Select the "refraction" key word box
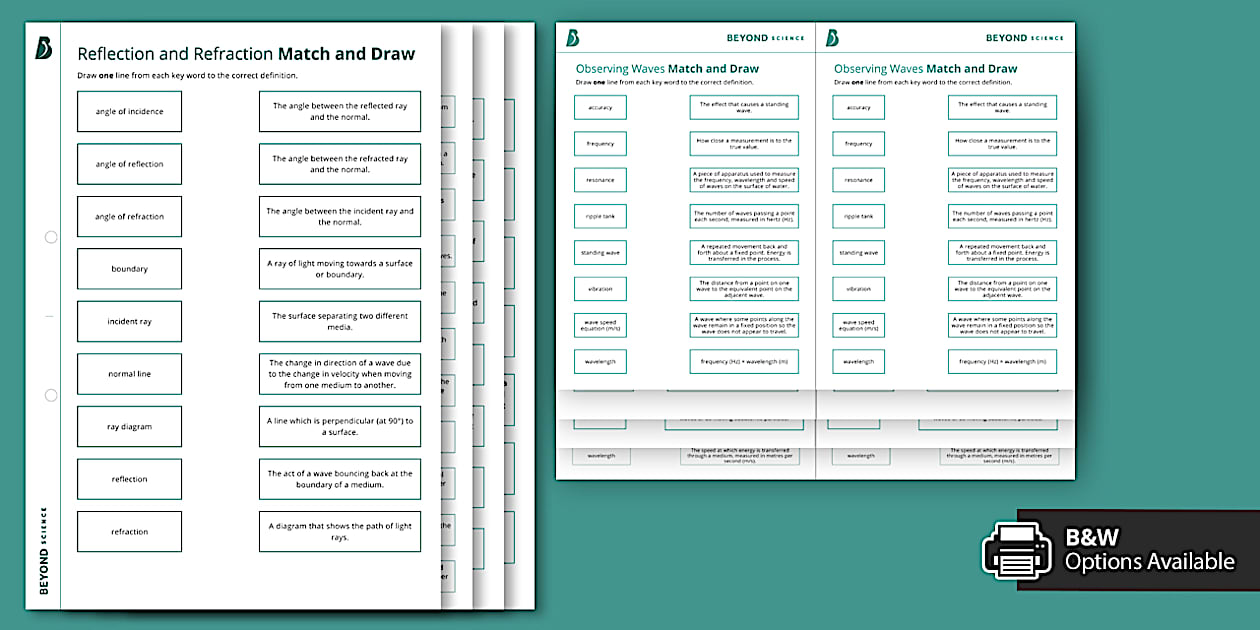This screenshot has width=1260, height=630. pos(129,531)
